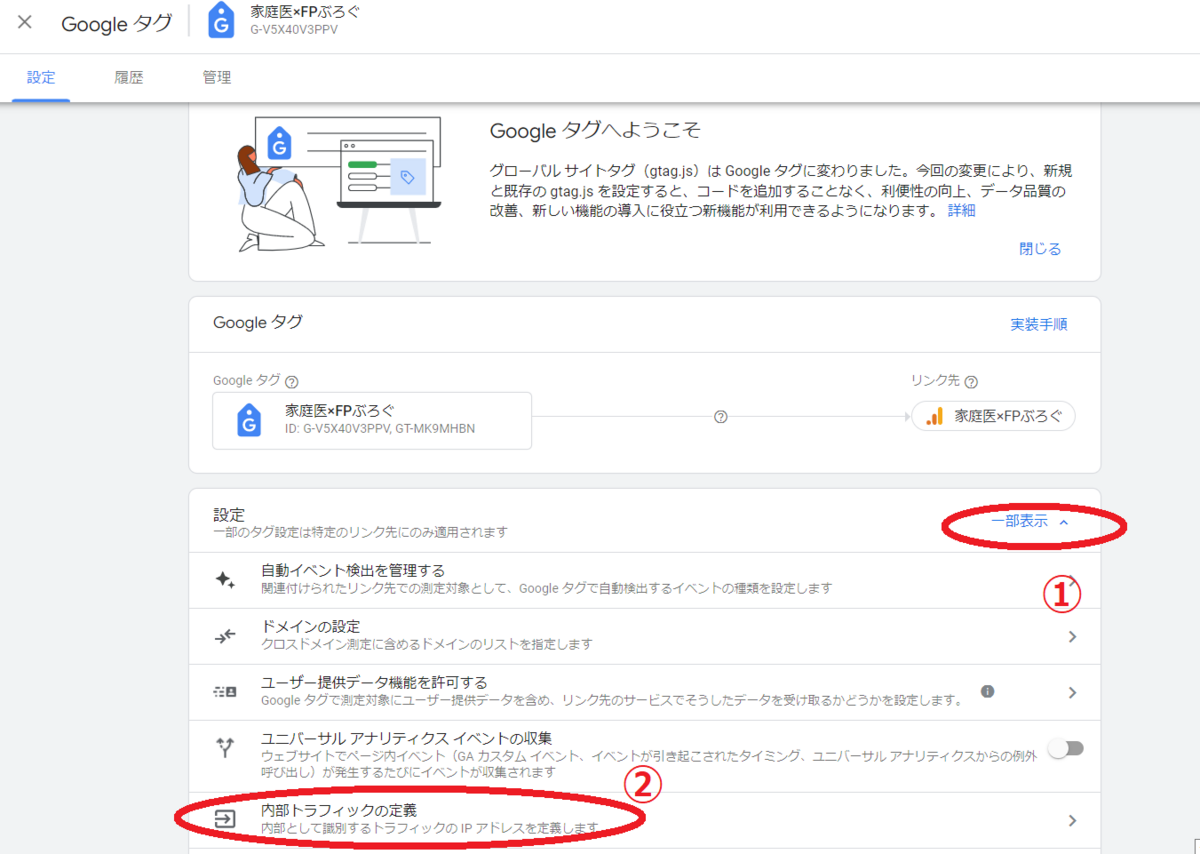Click the Google tag icon in tag card
The width and height of the screenshot is (1200, 854).
pyautogui.click(x=249, y=420)
